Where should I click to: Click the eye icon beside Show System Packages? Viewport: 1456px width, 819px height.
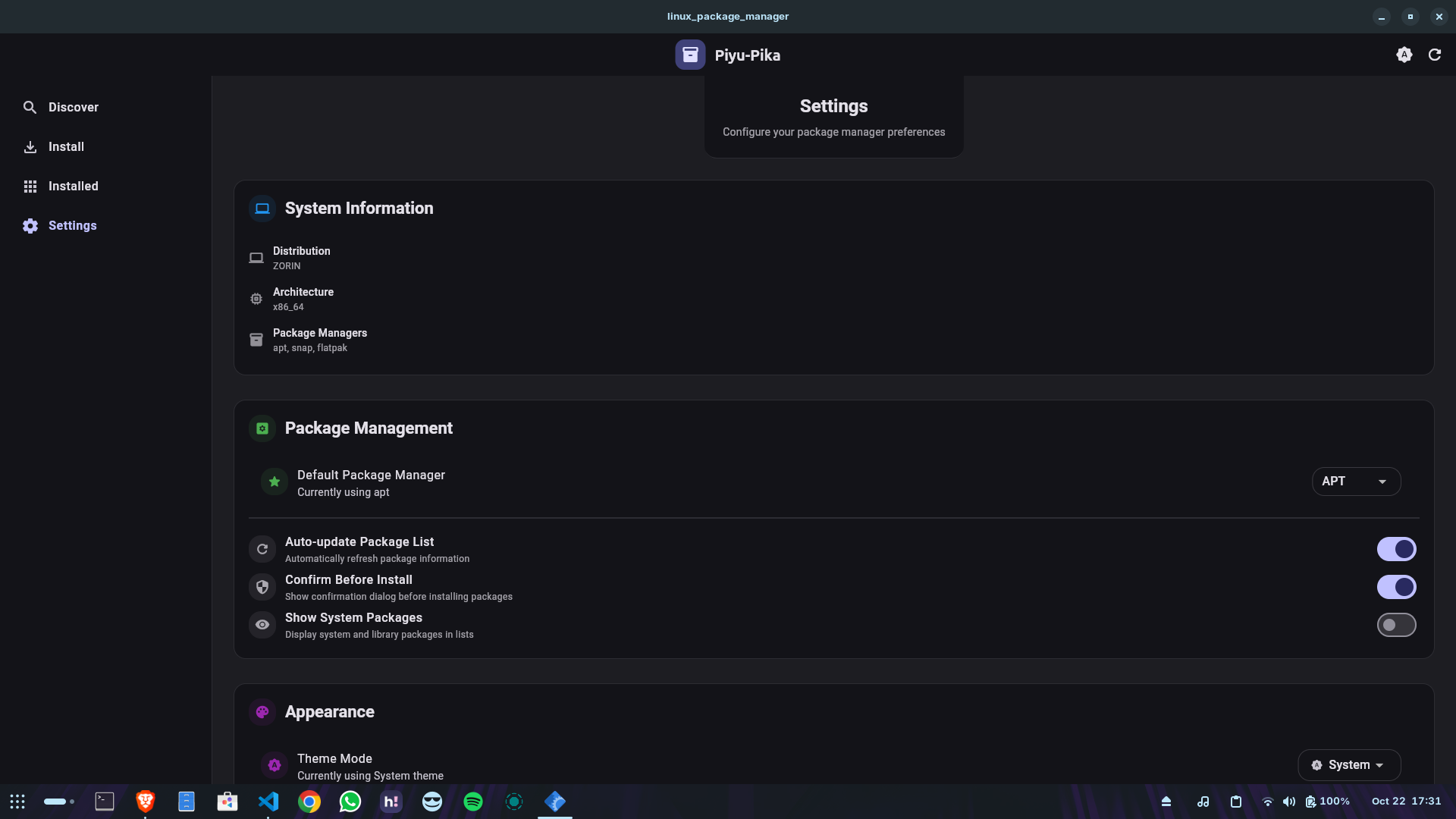[x=262, y=625]
